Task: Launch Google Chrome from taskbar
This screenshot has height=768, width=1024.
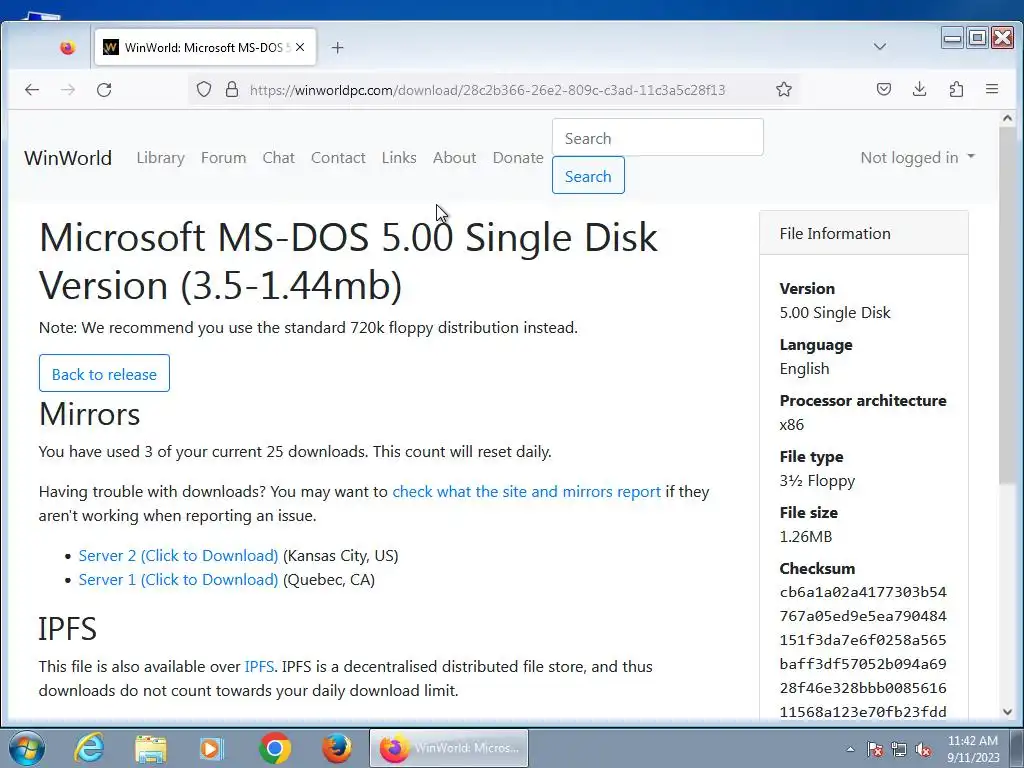Action: click(275, 748)
